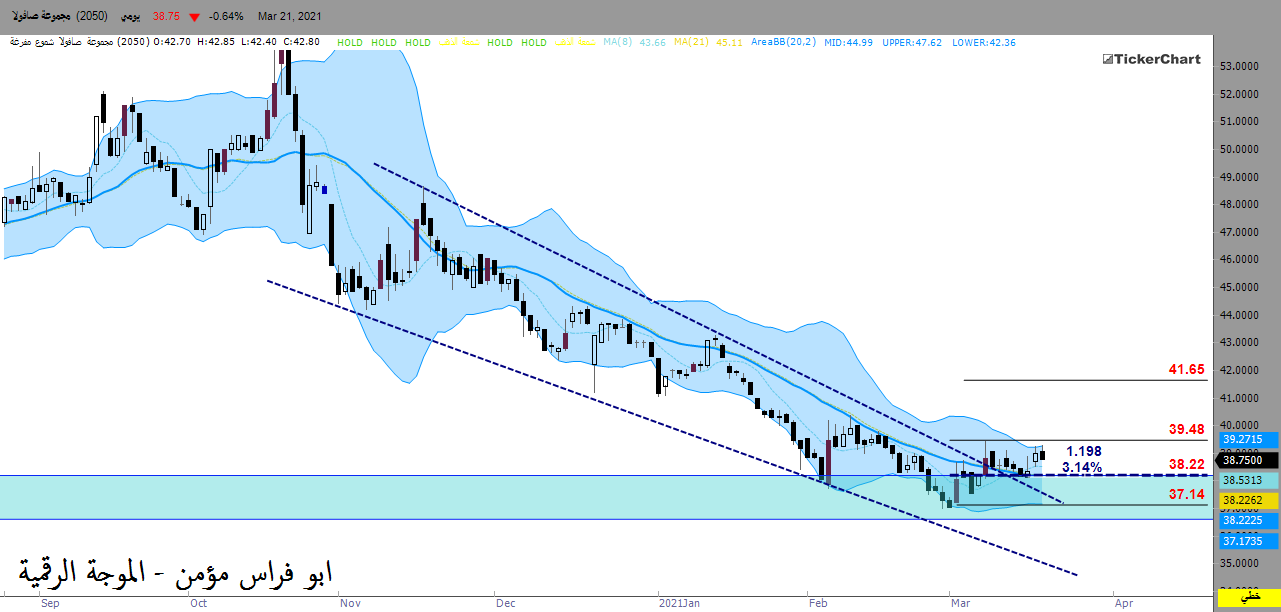
Task: Click the red 41.65 target level label
Action: tap(1186, 370)
